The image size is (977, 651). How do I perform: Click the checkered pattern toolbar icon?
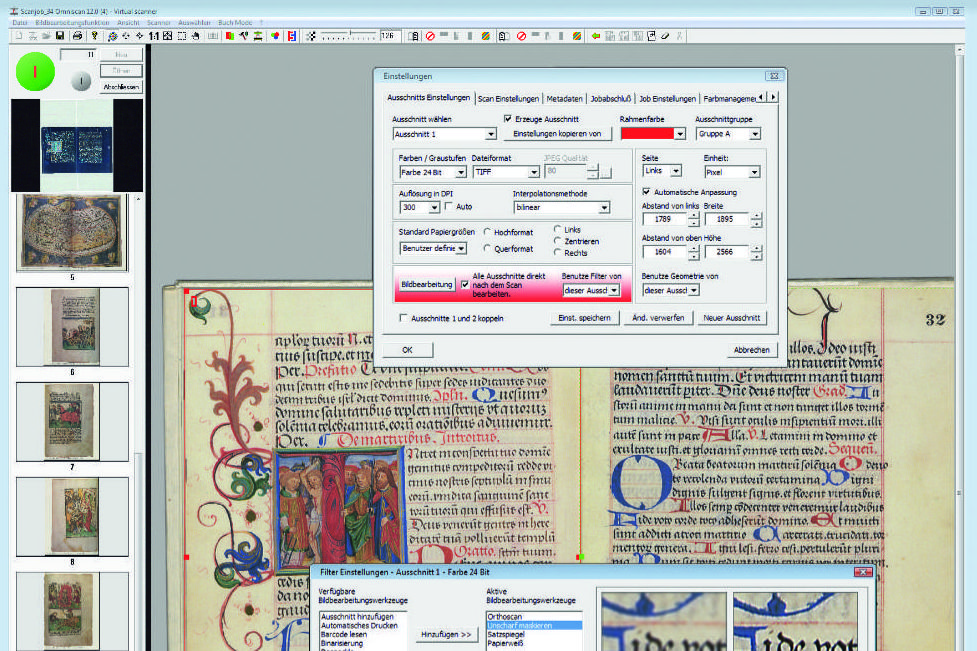tap(311, 36)
